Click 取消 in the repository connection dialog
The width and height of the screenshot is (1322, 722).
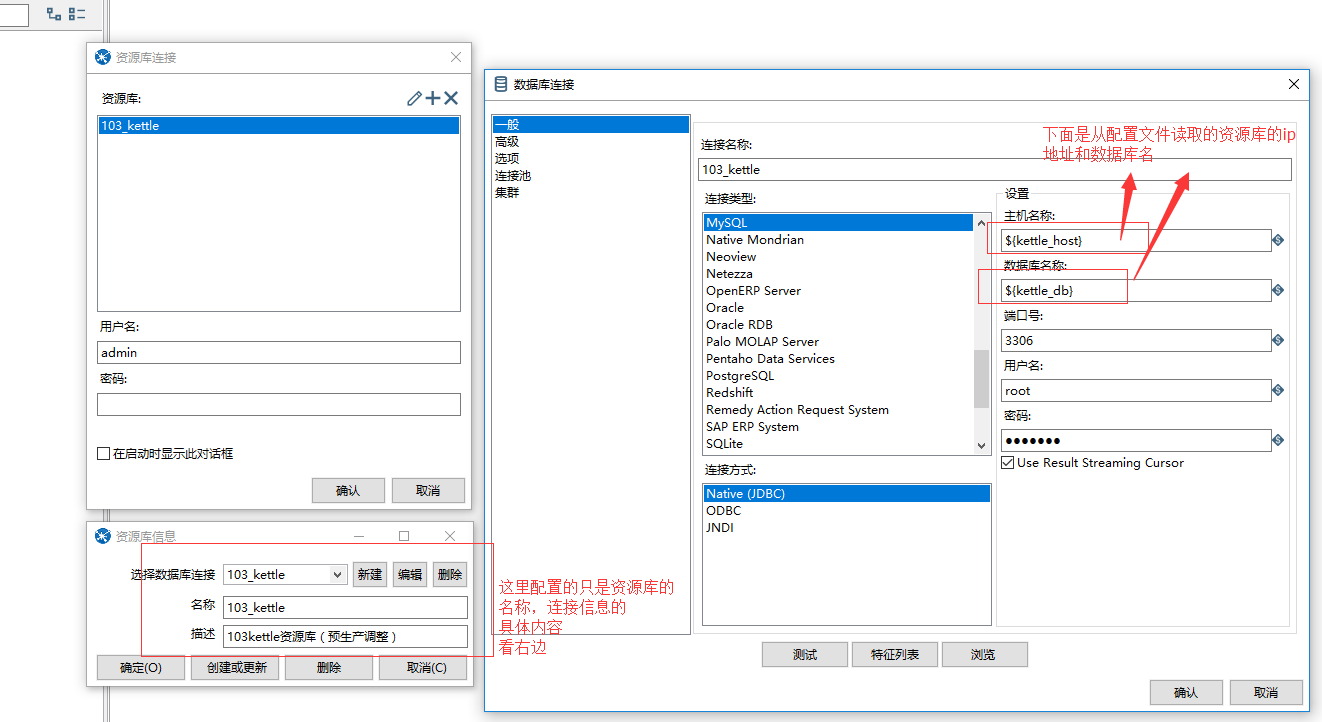428,490
